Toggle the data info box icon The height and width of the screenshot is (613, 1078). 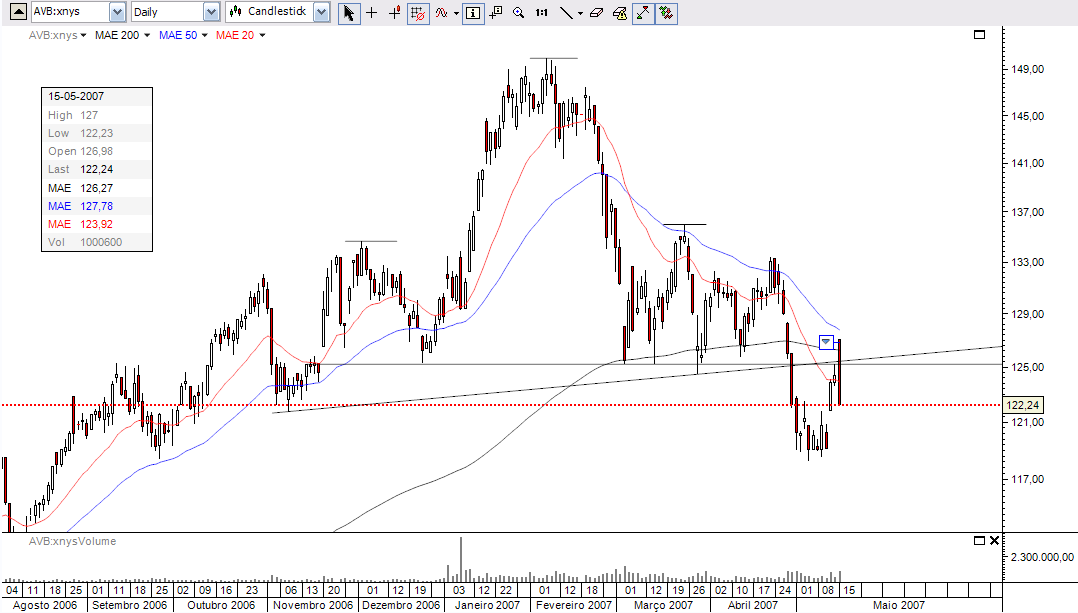473,12
